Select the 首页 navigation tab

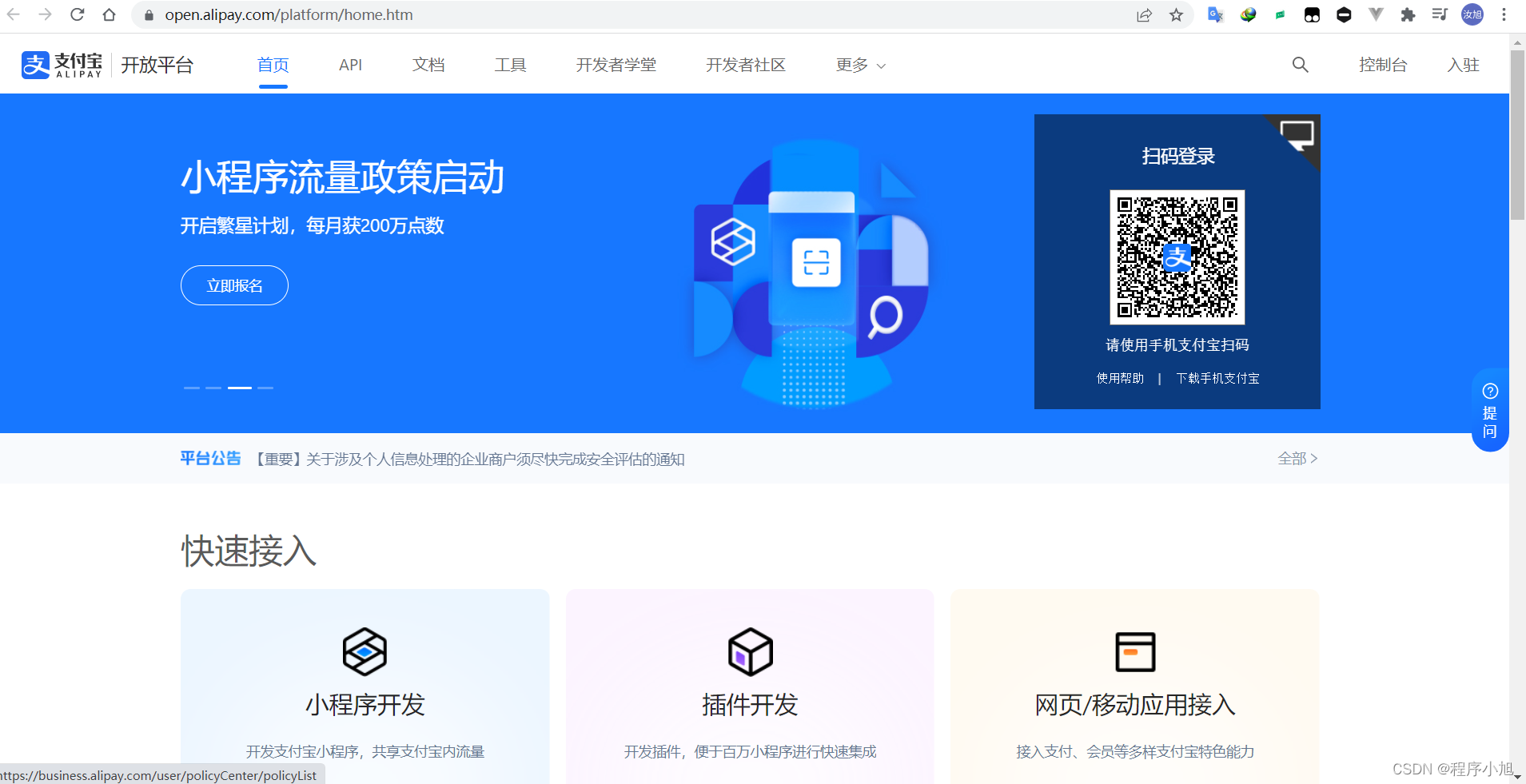point(273,65)
